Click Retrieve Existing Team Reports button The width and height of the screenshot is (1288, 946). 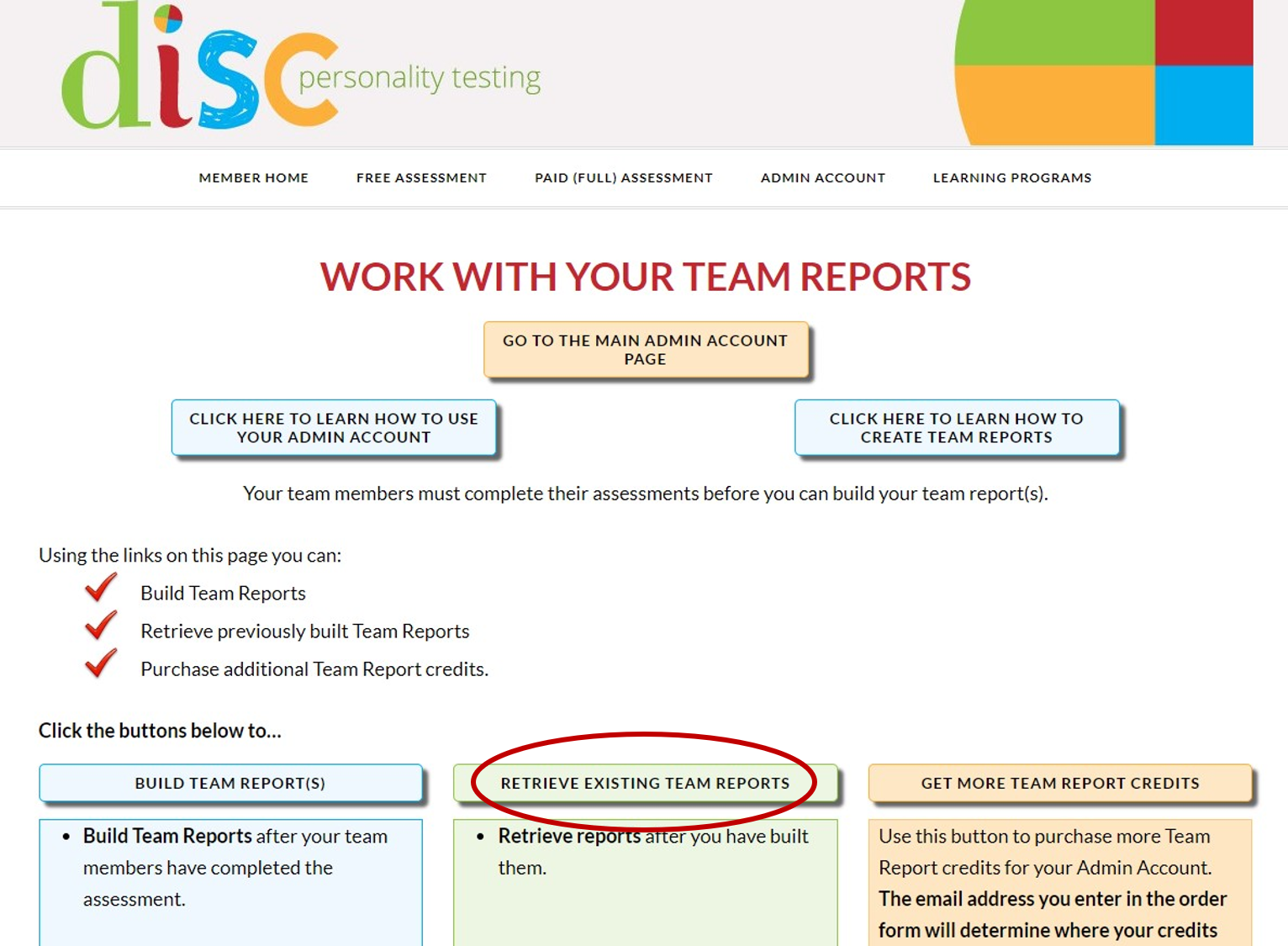646,783
